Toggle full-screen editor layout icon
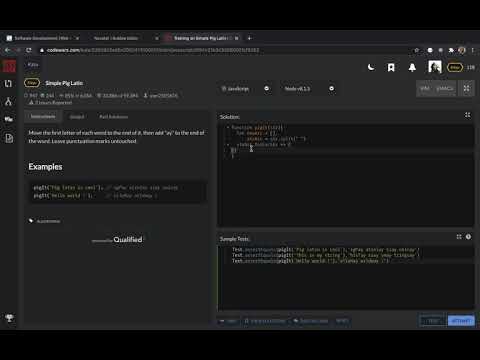The height and width of the screenshot is (360, 480). pyautogui.click(x=466, y=88)
